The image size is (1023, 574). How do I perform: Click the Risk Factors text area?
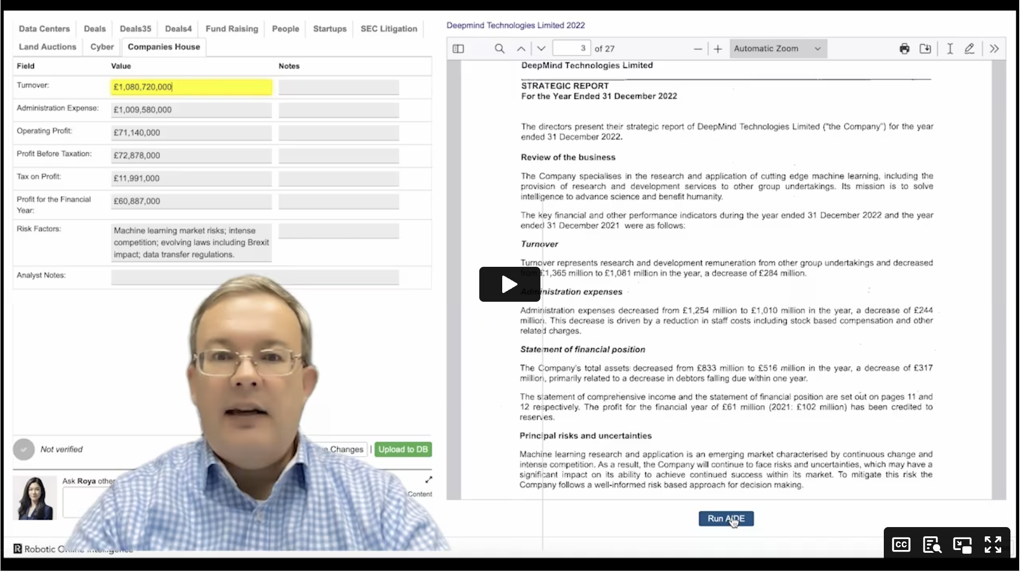pyautogui.click(x=192, y=243)
